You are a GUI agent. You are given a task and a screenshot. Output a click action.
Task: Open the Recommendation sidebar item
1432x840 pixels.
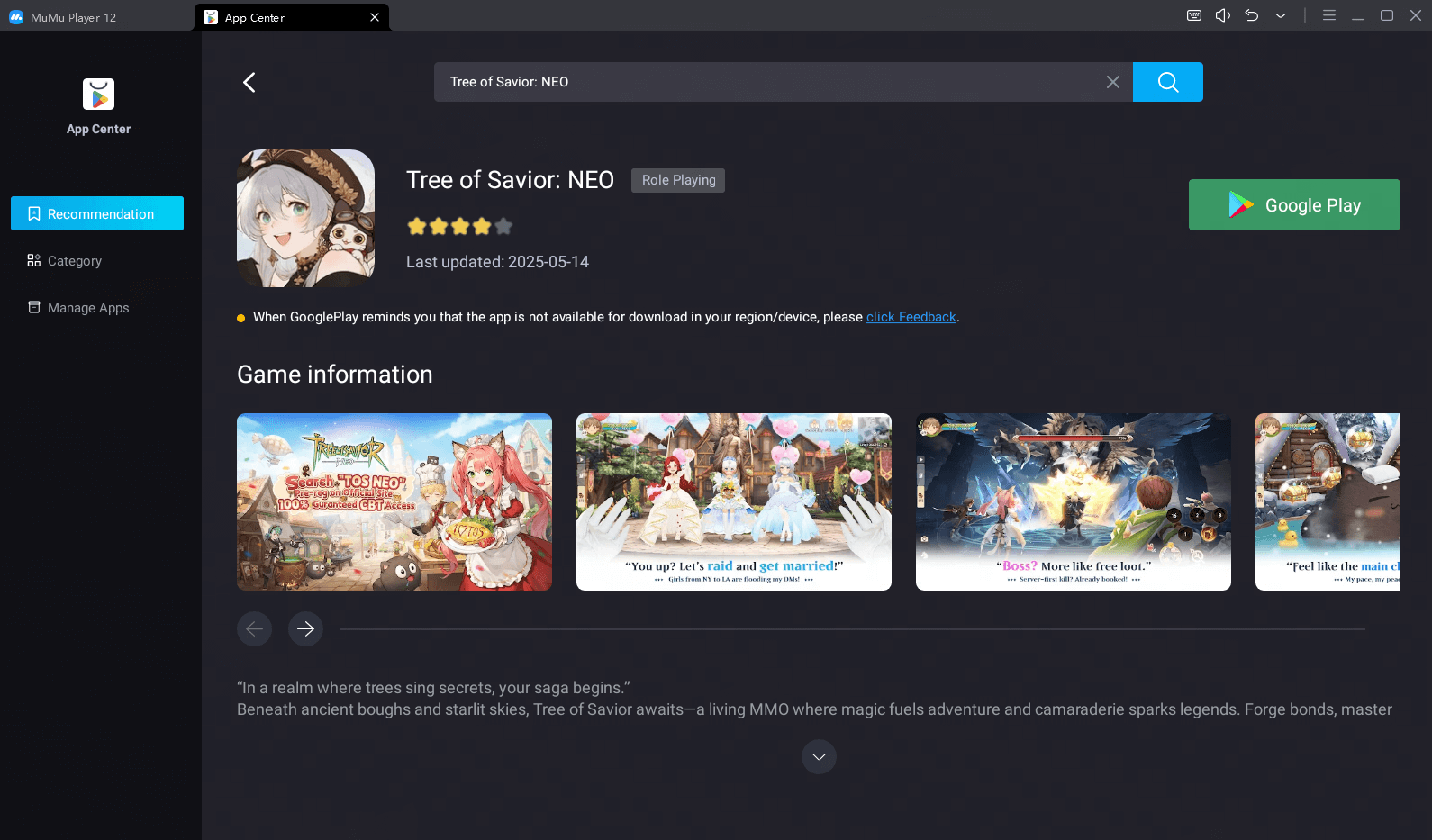coord(97,213)
